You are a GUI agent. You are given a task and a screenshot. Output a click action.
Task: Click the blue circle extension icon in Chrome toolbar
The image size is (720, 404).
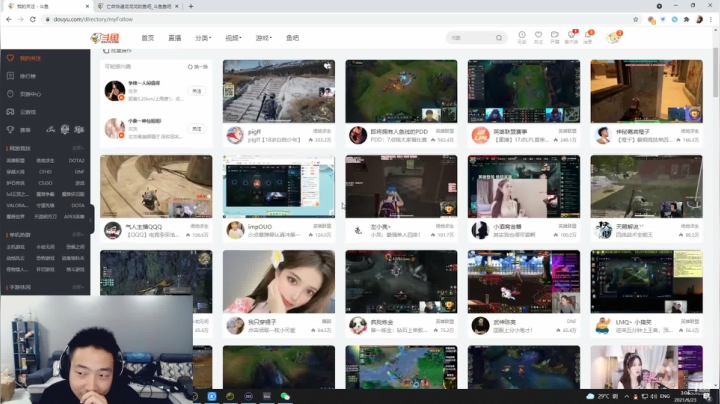point(675,19)
